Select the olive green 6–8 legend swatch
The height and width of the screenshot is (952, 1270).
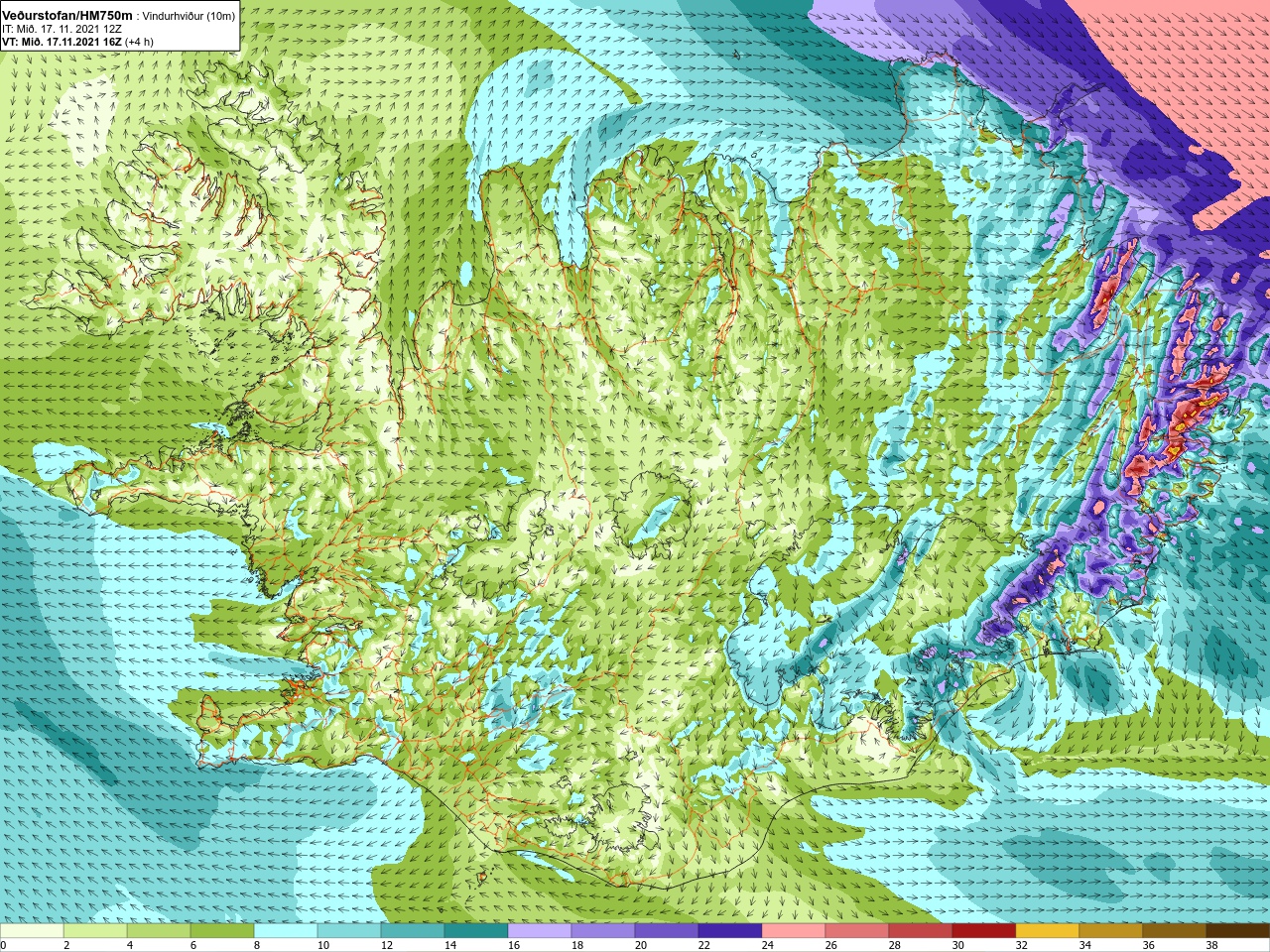click(222, 932)
